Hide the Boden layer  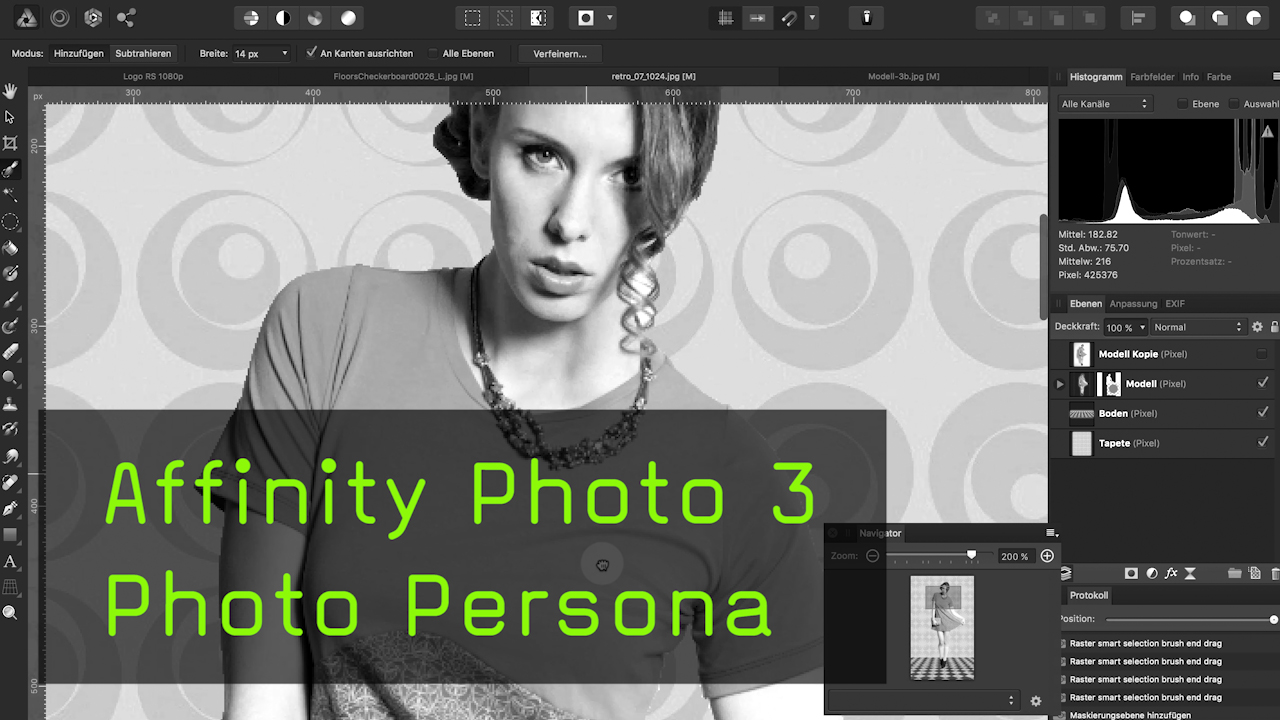click(1262, 413)
